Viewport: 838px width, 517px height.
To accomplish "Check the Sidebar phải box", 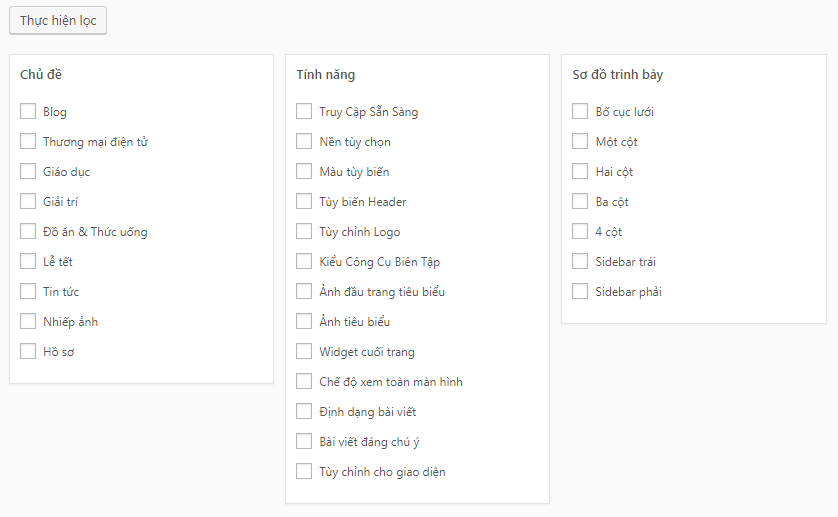I will [580, 292].
